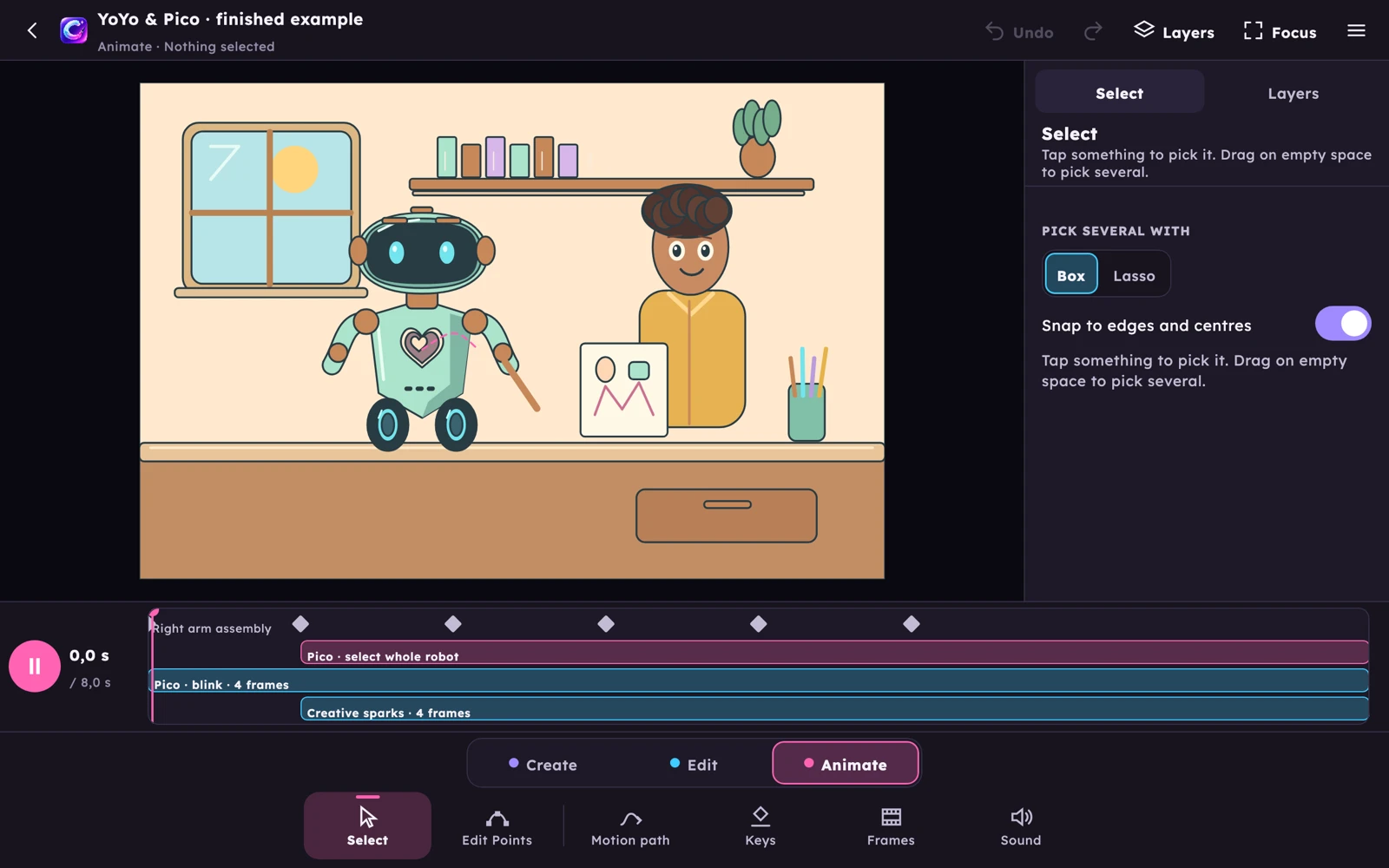Switch to Edit mode
The height and width of the screenshot is (868, 1389).
(694, 764)
